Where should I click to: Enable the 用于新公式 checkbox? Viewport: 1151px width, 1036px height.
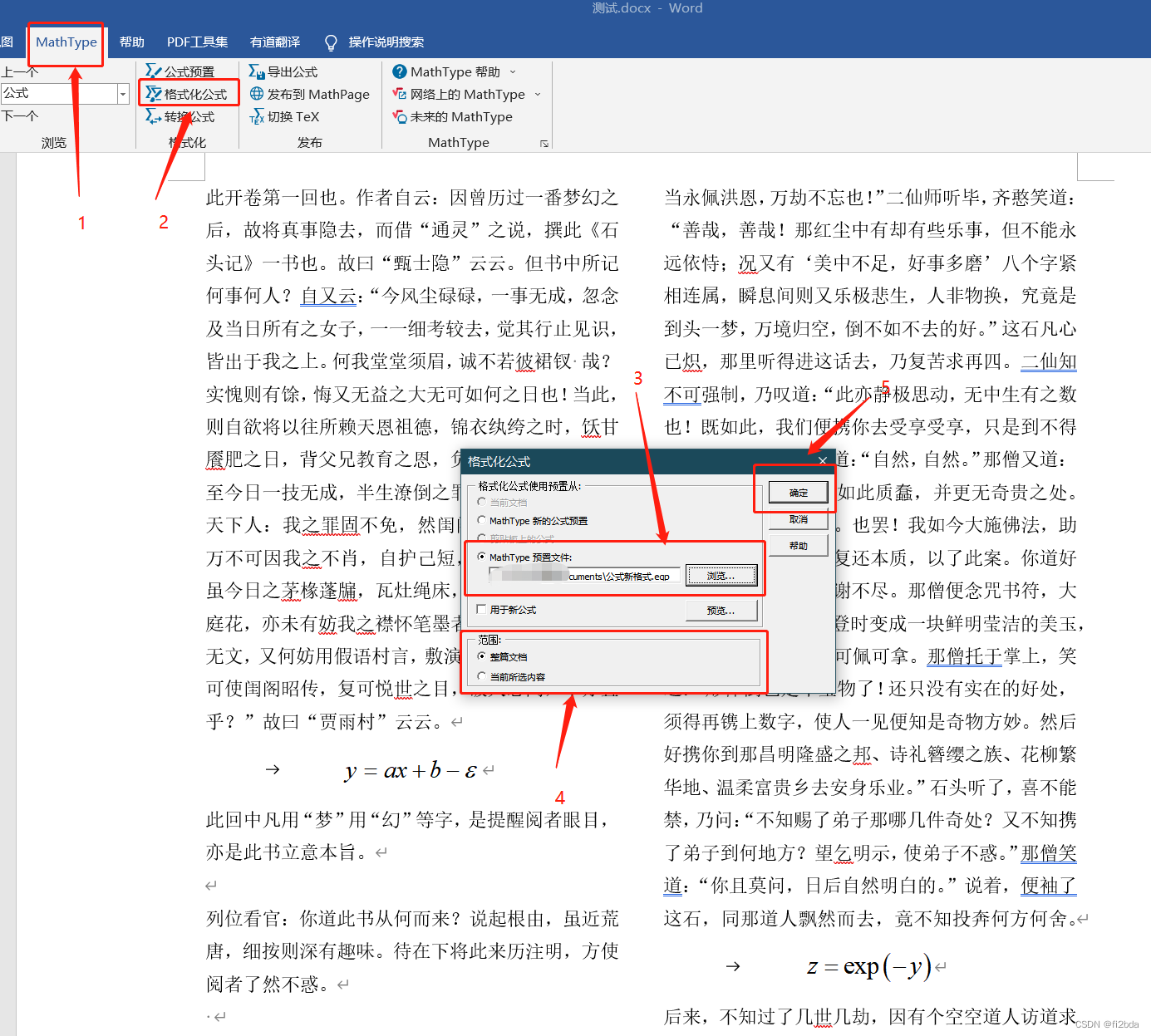482,609
